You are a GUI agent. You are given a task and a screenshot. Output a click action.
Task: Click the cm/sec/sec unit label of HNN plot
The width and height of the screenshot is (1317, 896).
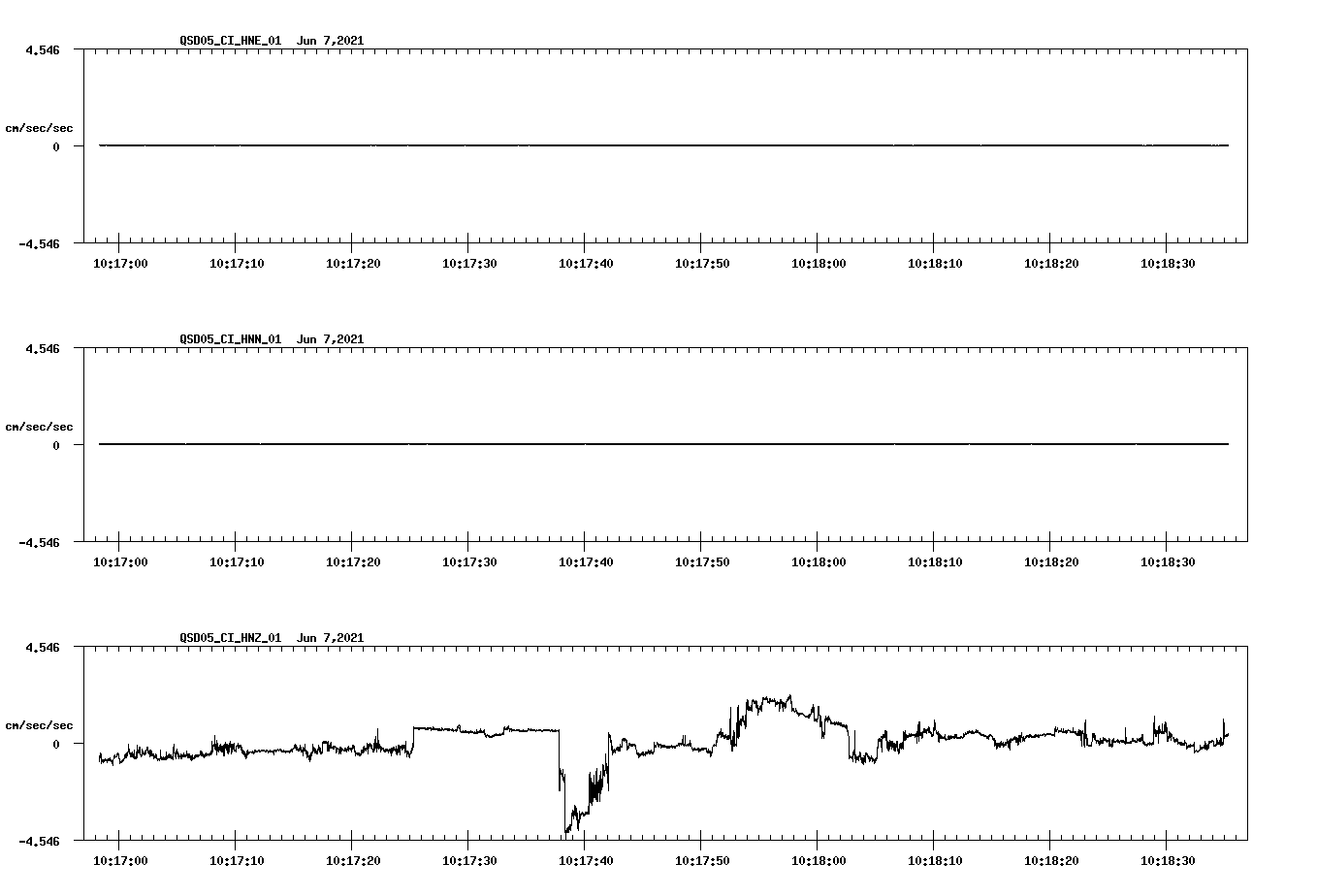(x=39, y=427)
